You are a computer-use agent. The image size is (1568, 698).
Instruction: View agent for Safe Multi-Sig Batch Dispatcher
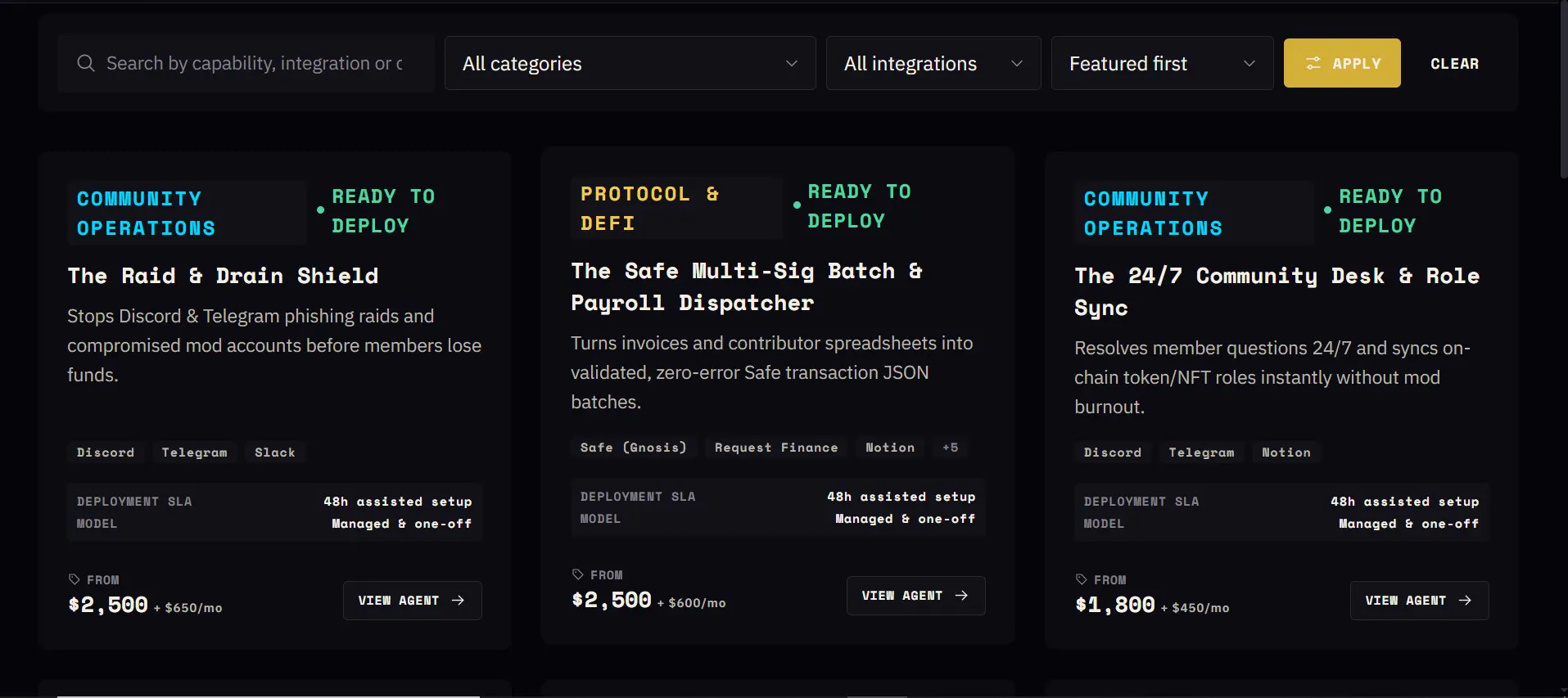pos(916,596)
